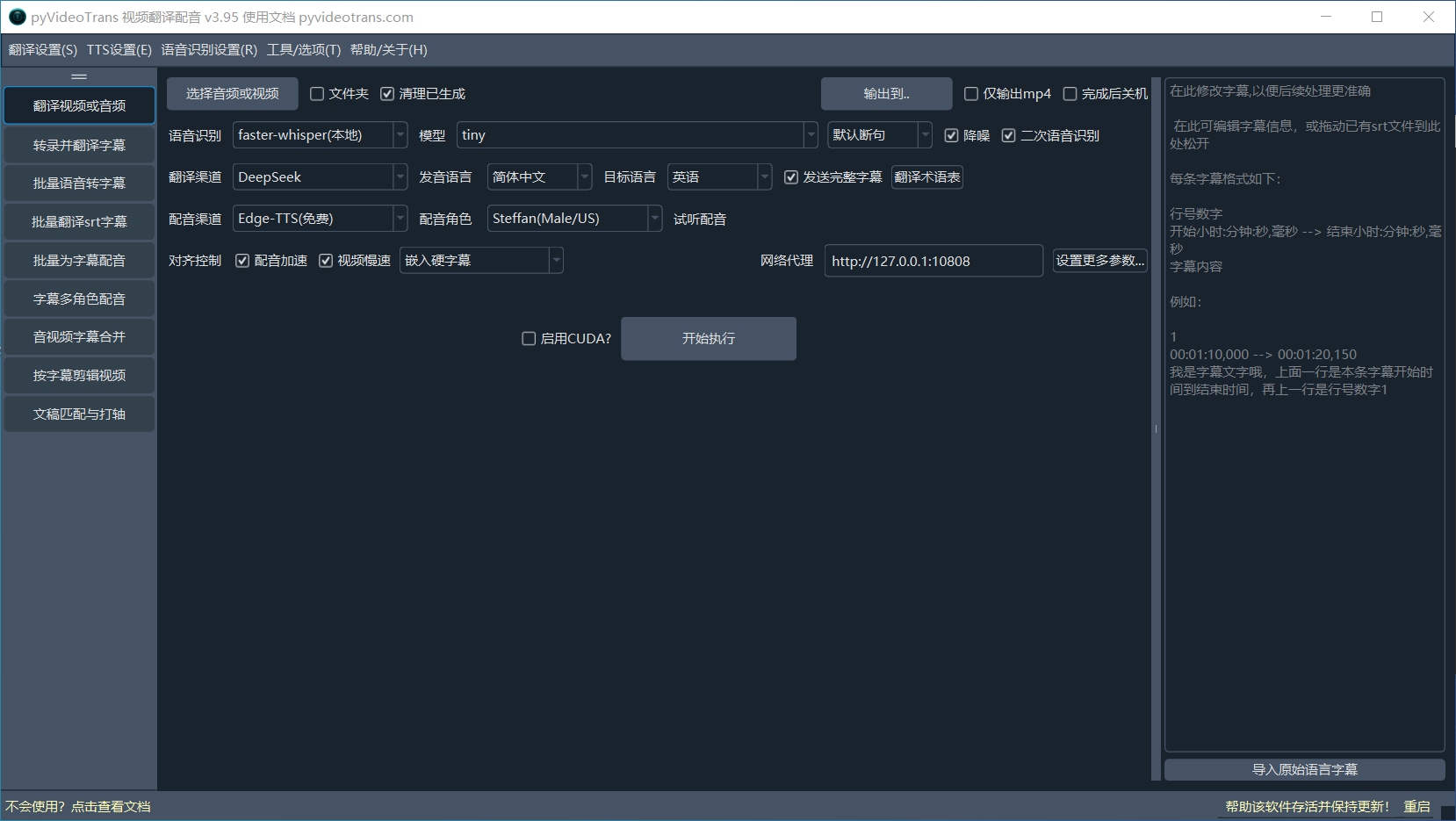Click the pyVideoTrans app icon in title bar
The height and width of the screenshot is (821, 1456).
click(17, 17)
